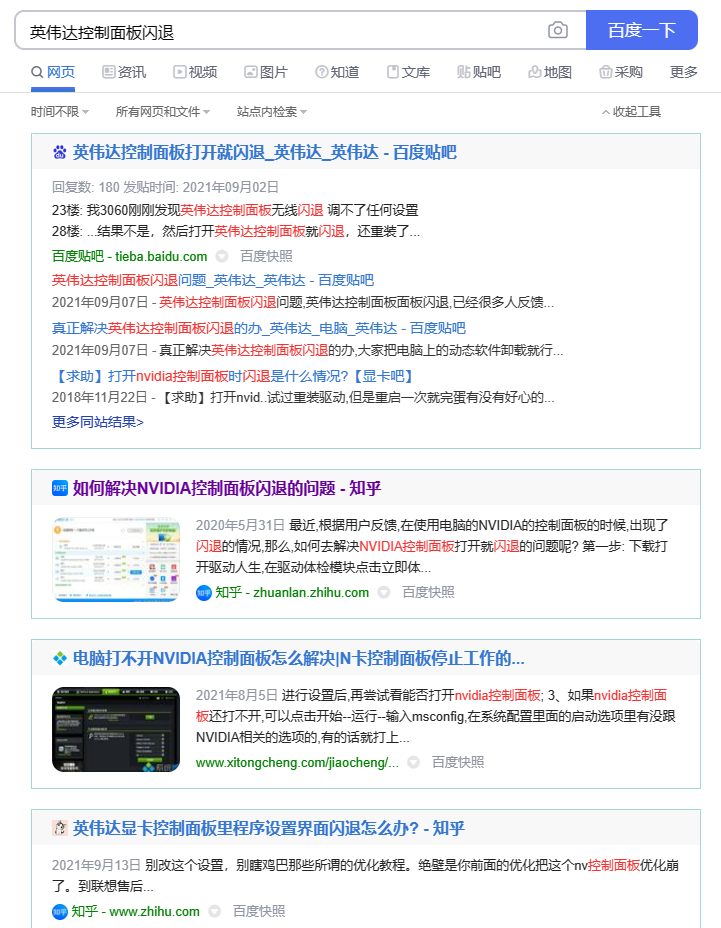Select the 网页 tab
This screenshot has height=928, width=721.
[53, 72]
